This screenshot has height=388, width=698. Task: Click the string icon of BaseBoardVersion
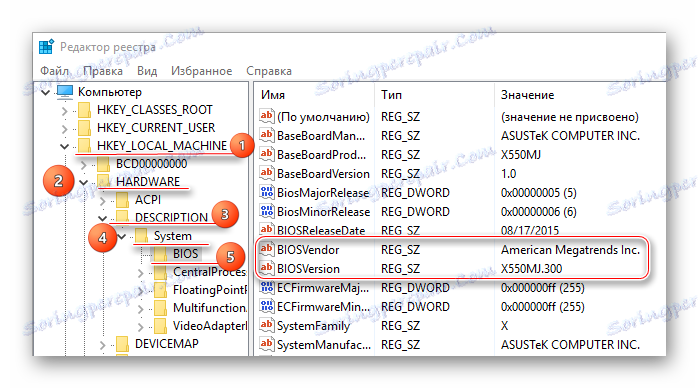(267, 174)
